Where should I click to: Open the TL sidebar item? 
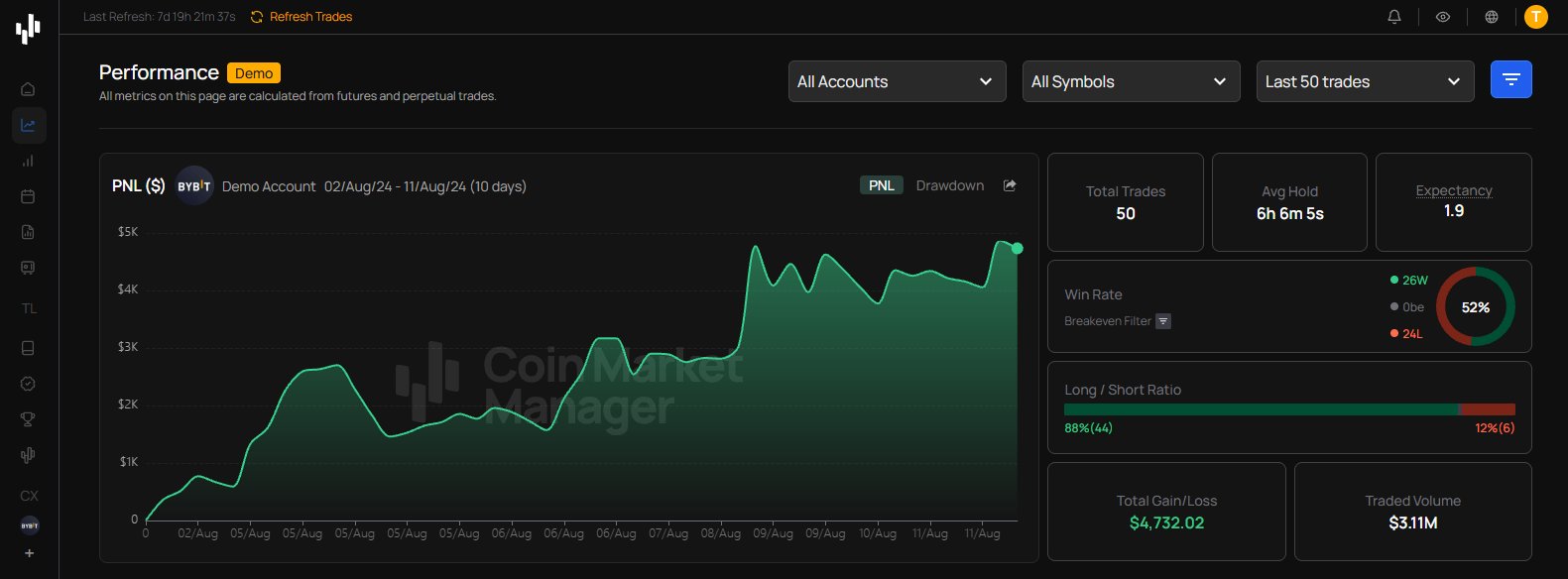(29, 308)
